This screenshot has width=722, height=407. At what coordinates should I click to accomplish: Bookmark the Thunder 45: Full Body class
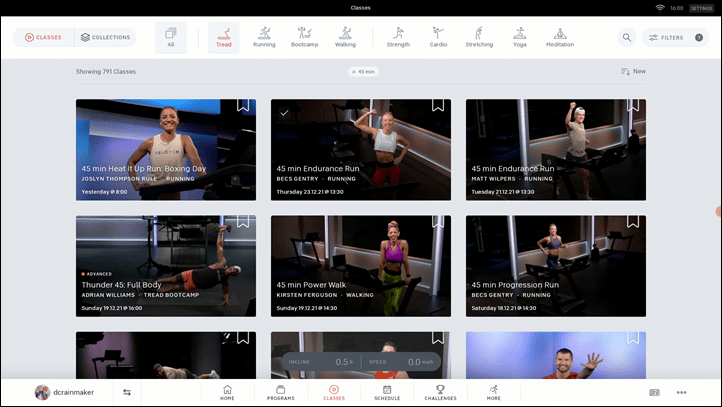[x=243, y=221]
